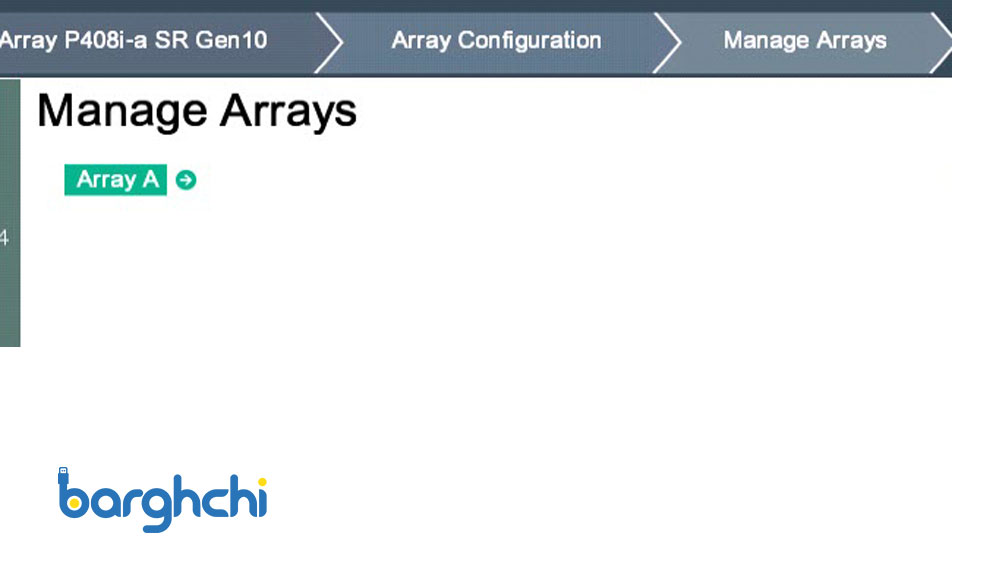Select the Array Configuration breadcrumb
Screen dimensions: 1000x562
coord(496,41)
